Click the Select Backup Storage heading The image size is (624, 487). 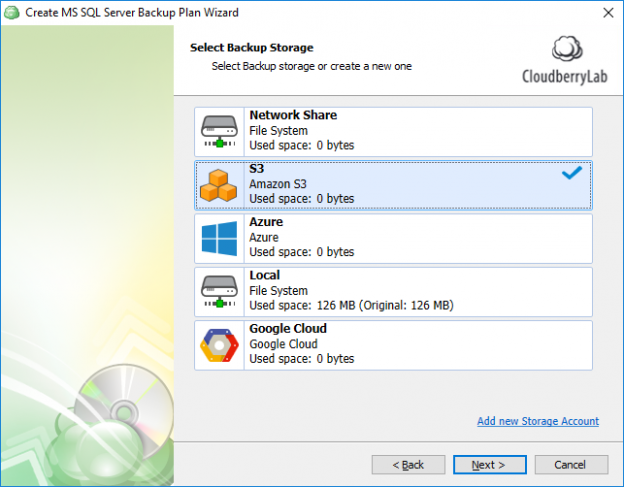click(x=251, y=47)
